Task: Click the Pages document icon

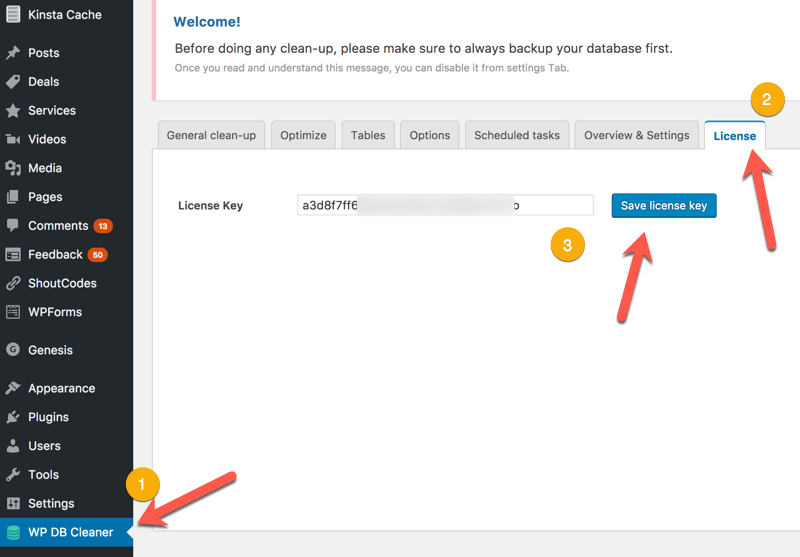Action: coord(13,197)
